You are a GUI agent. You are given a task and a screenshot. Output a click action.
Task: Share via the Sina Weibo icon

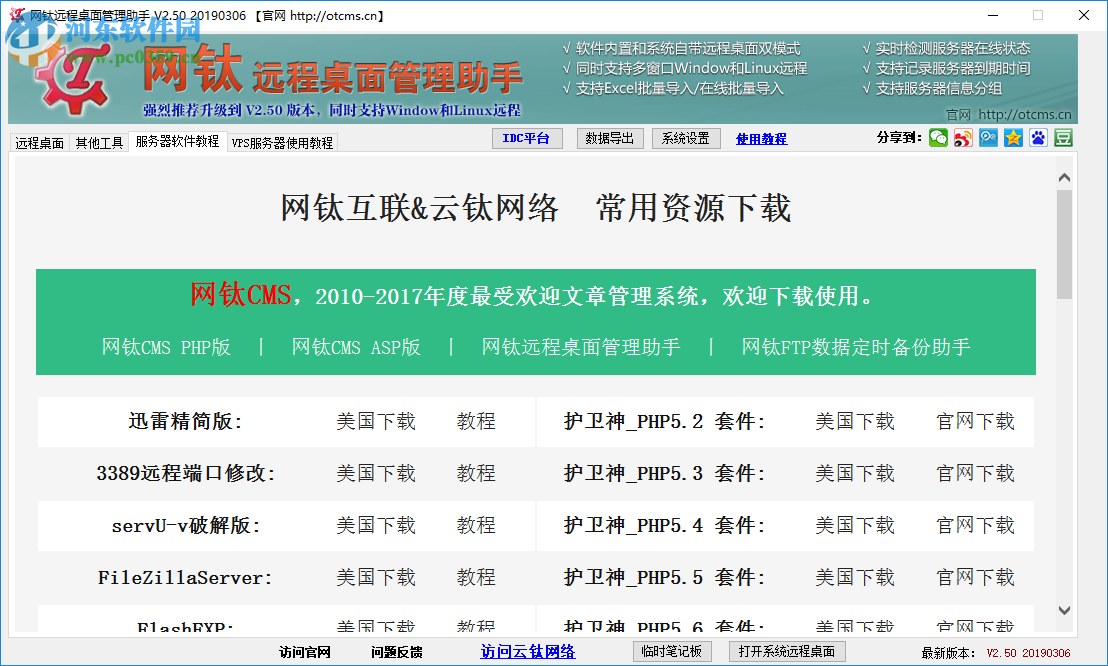tap(963, 137)
